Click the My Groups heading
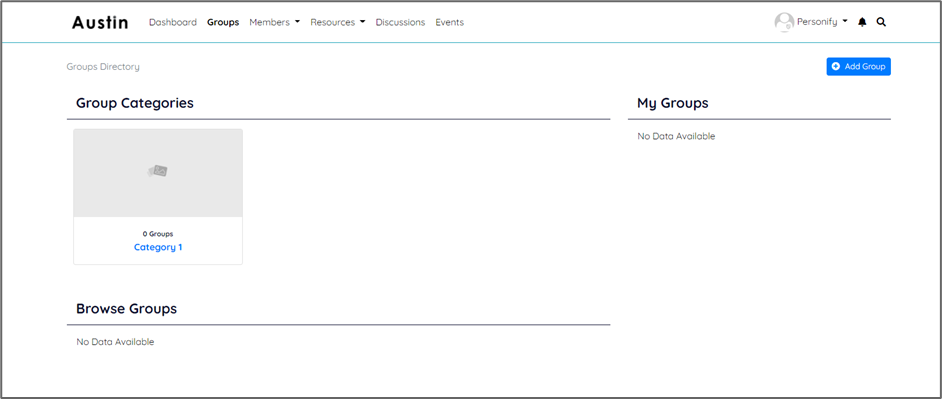 (673, 103)
